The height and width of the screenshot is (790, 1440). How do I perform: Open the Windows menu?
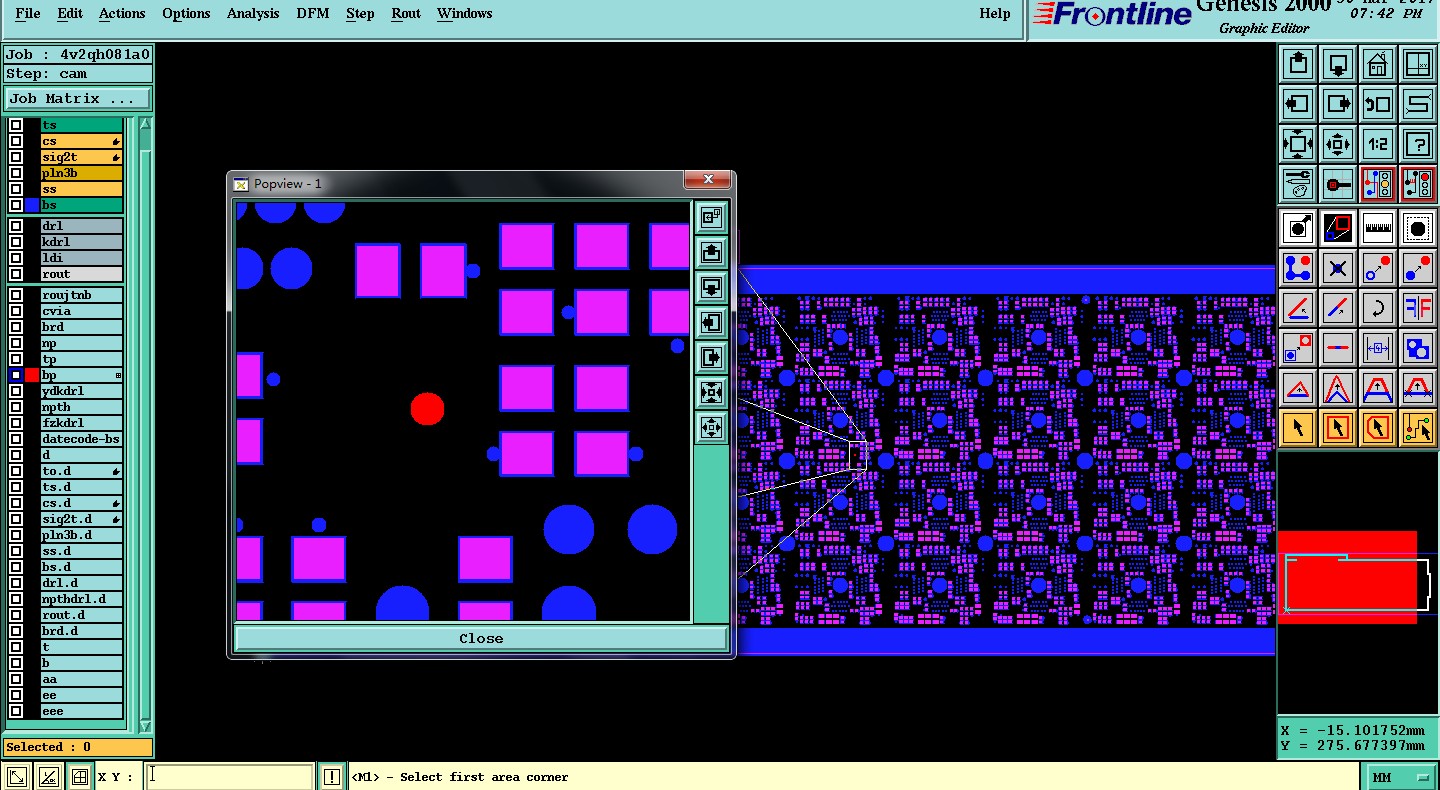465,13
